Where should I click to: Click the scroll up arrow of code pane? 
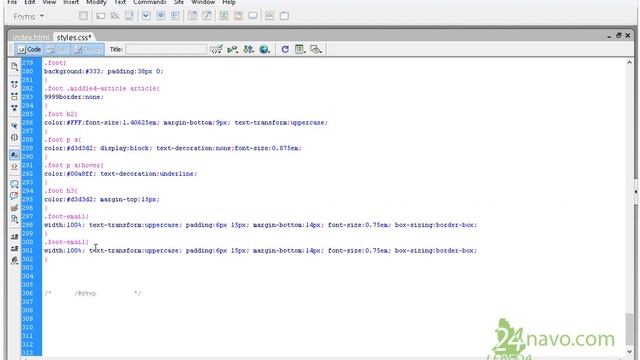629,62
